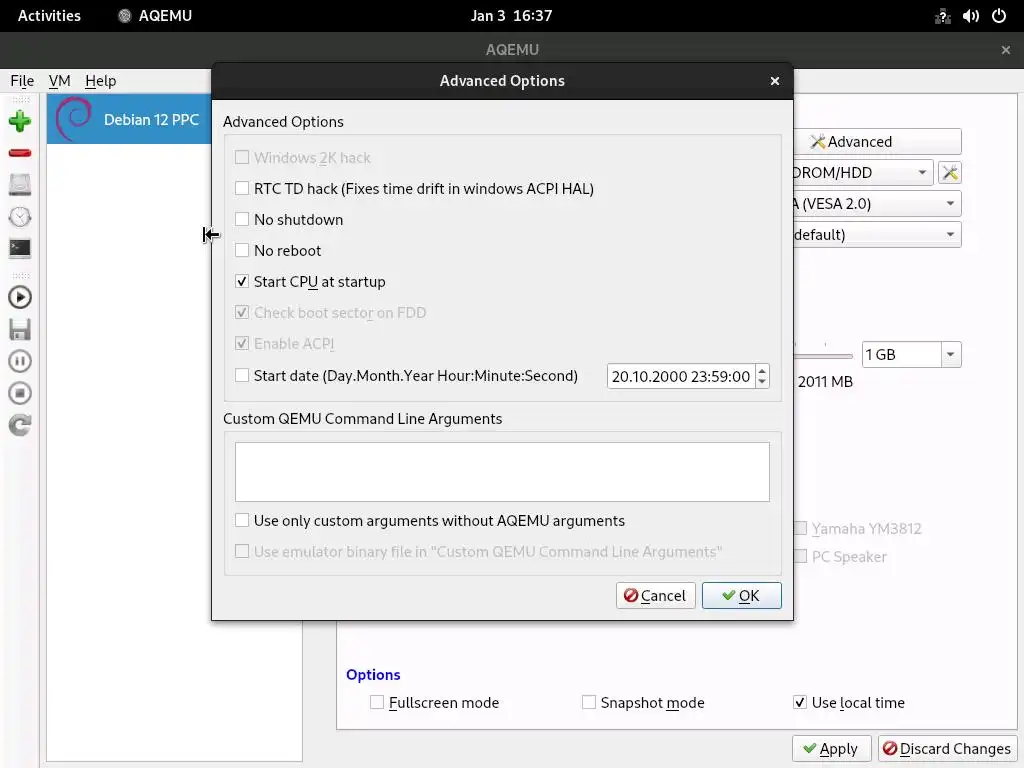The image size is (1024, 768).
Task: Start the VM with the play icon
Action: tap(20, 297)
